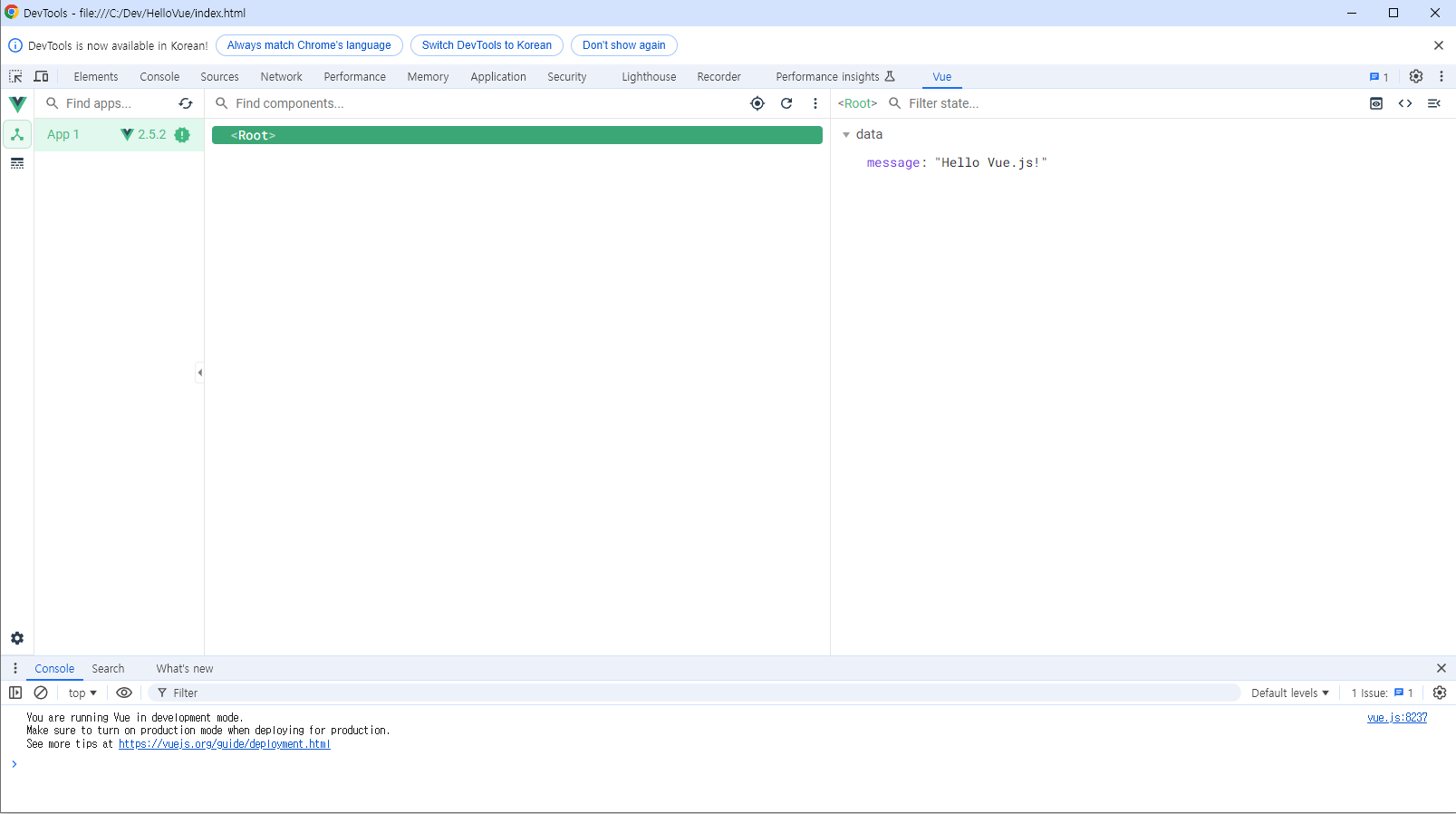Click the issues counter badge in tab bar
The height and width of the screenshot is (814, 1456).
tap(1379, 77)
